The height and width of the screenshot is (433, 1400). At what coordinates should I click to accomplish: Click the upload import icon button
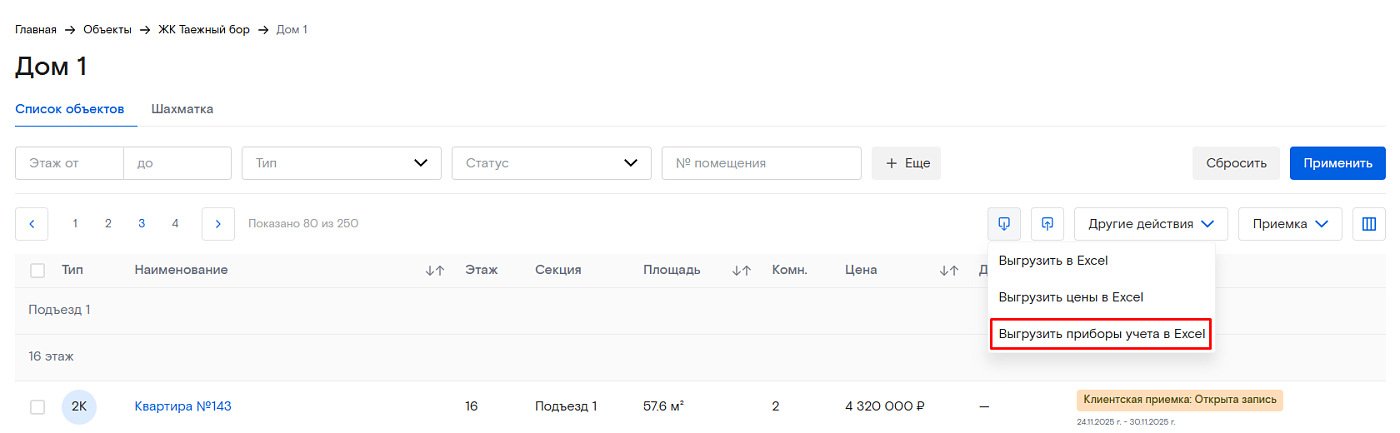(x=1047, y=224)
